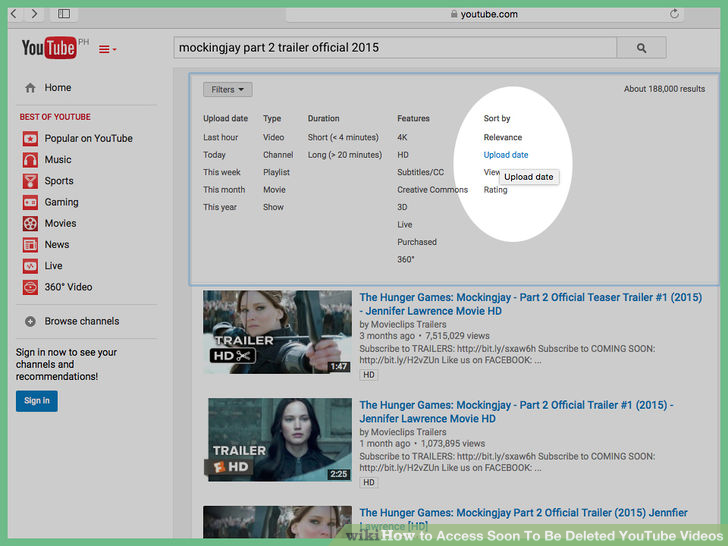This screenshot has width=728, height=546.
Task: Enable the Purchased feature filter
Action: pyautogui.click(x=417, y=242)
